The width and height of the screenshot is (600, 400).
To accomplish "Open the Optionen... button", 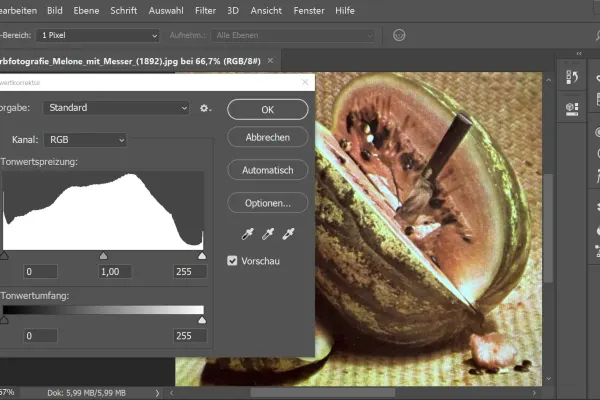I will (x=267, y=203).
